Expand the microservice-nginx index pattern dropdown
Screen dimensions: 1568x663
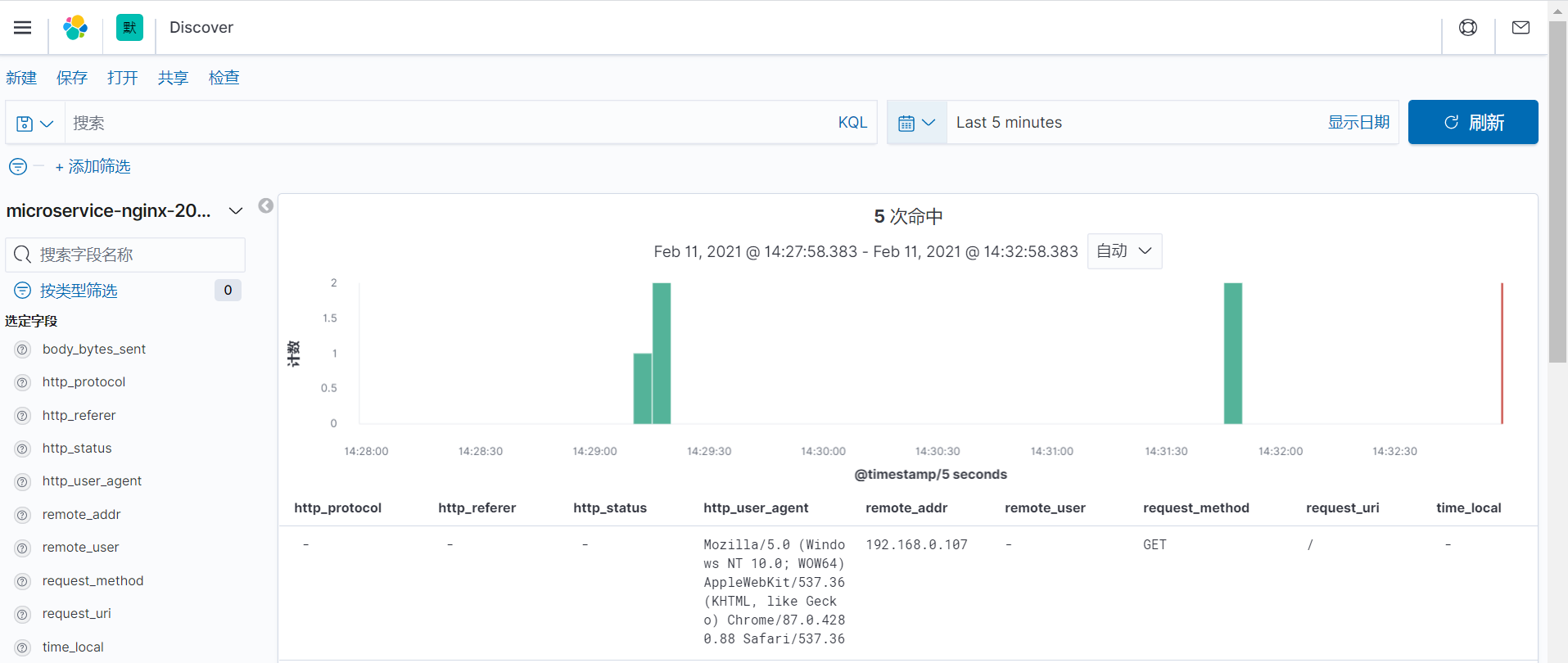pos(124,211)
